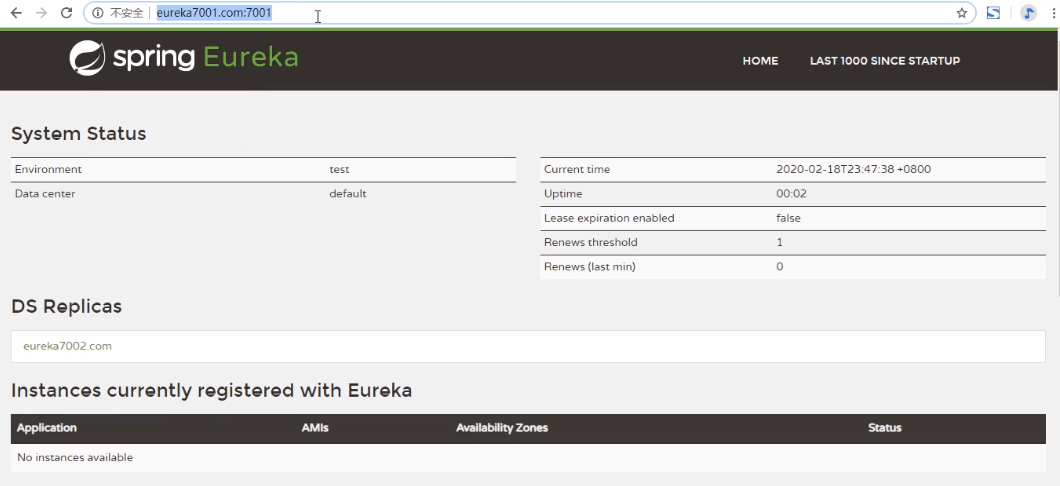Select the uptime value 00:02
This screenshot has height=486, width=1060.
pyautogui.click(x=791, y=194)
